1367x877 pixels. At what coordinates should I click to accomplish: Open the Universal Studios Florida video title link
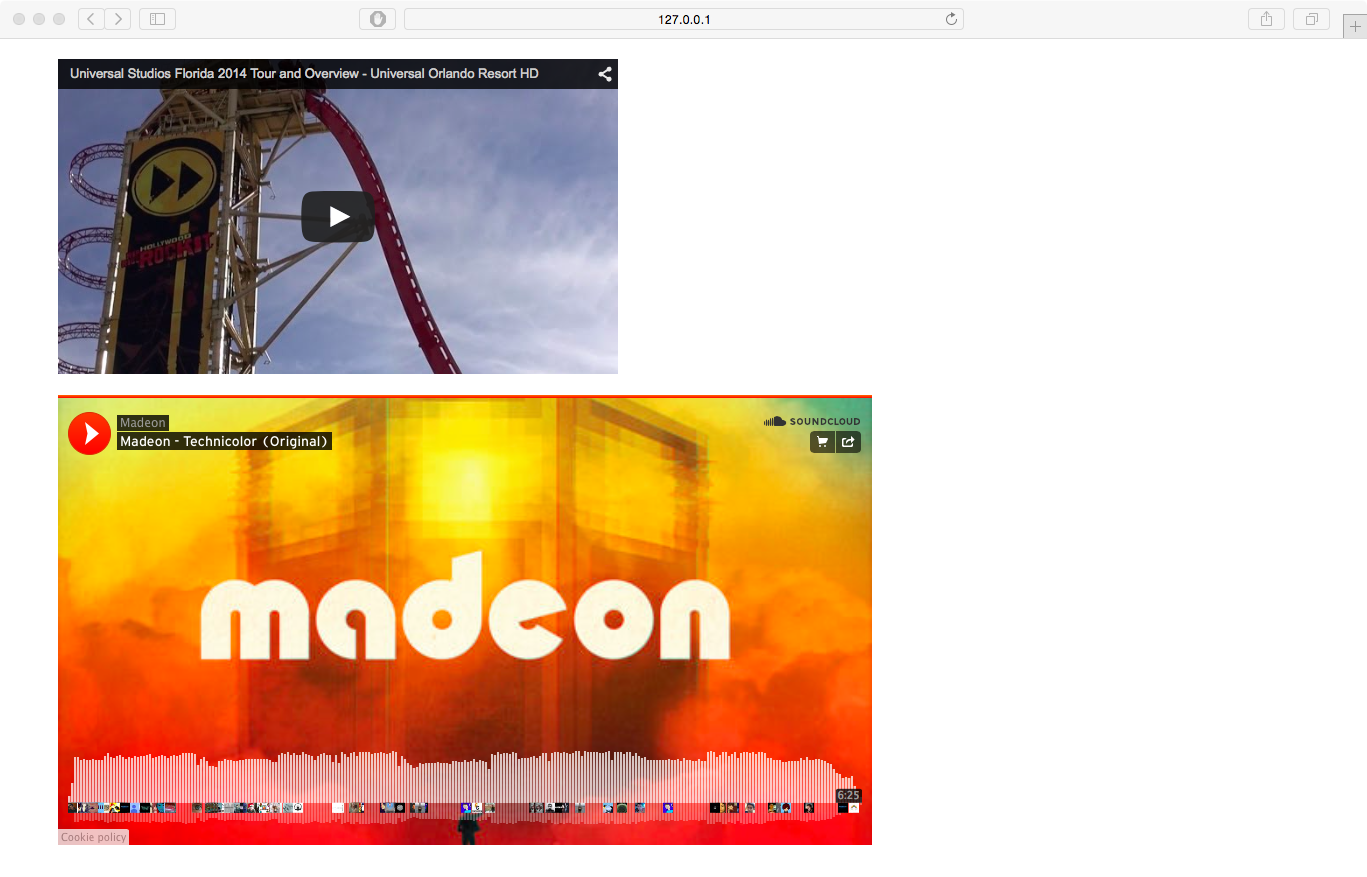304,74
